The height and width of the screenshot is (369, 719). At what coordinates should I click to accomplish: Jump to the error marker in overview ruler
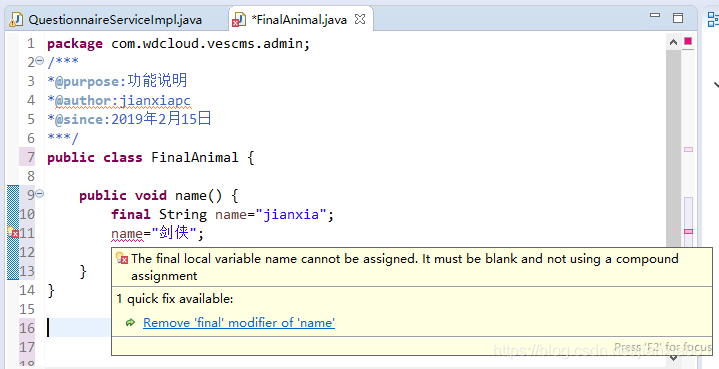[688, 231]
